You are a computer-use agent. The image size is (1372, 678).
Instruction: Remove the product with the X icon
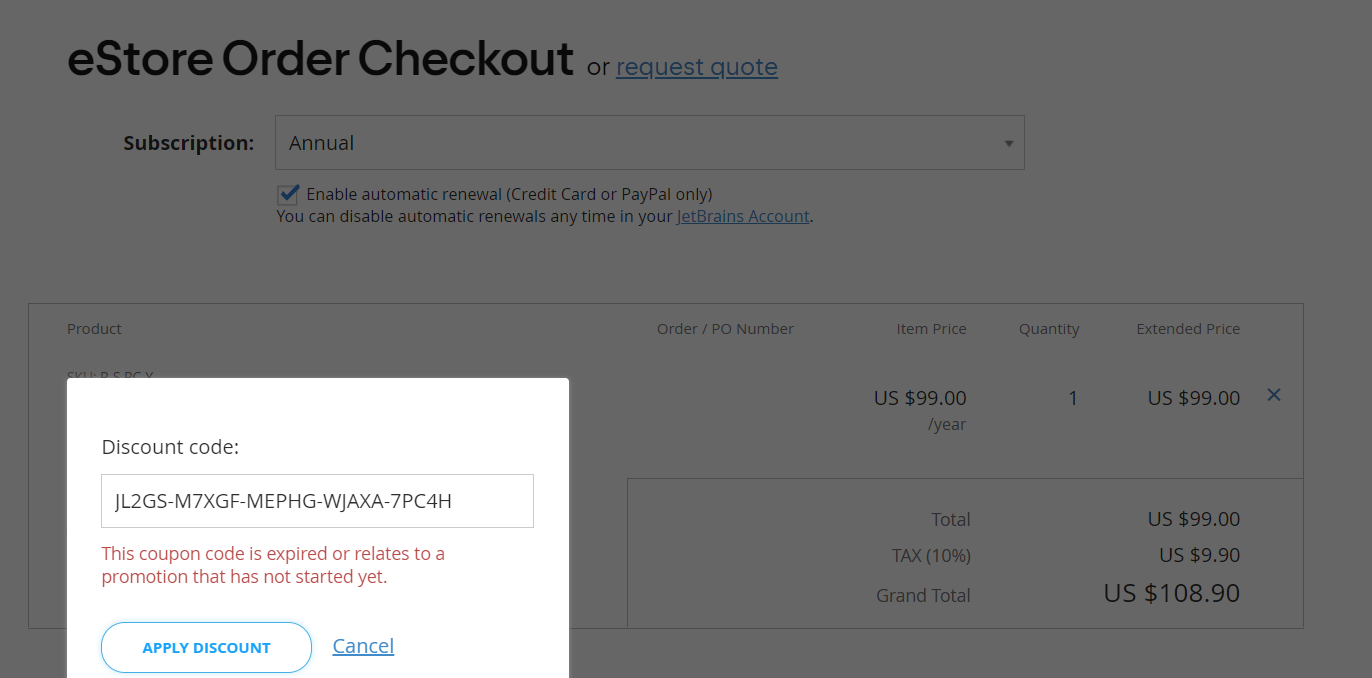point(1274,395)
